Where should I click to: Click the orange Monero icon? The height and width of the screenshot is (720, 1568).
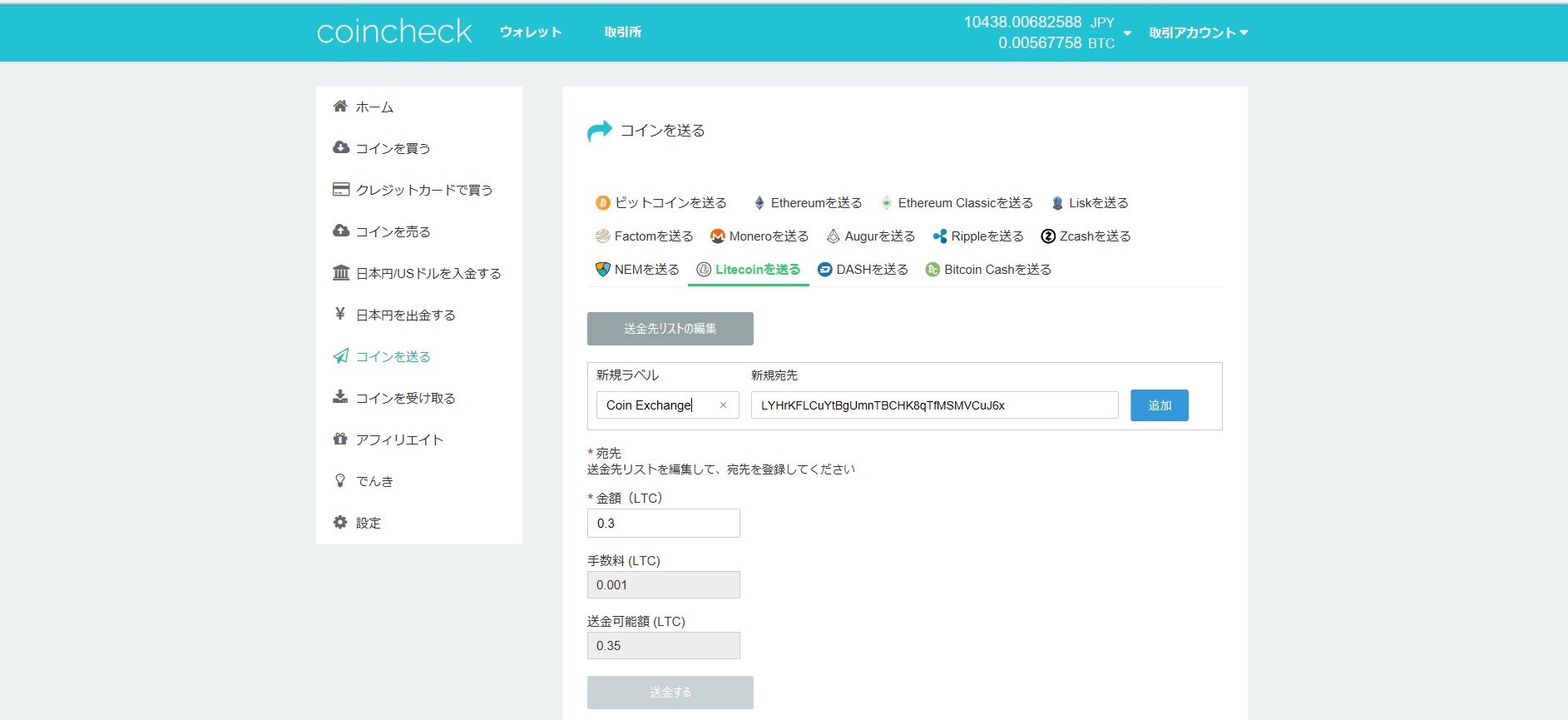[x=718, y=236]
